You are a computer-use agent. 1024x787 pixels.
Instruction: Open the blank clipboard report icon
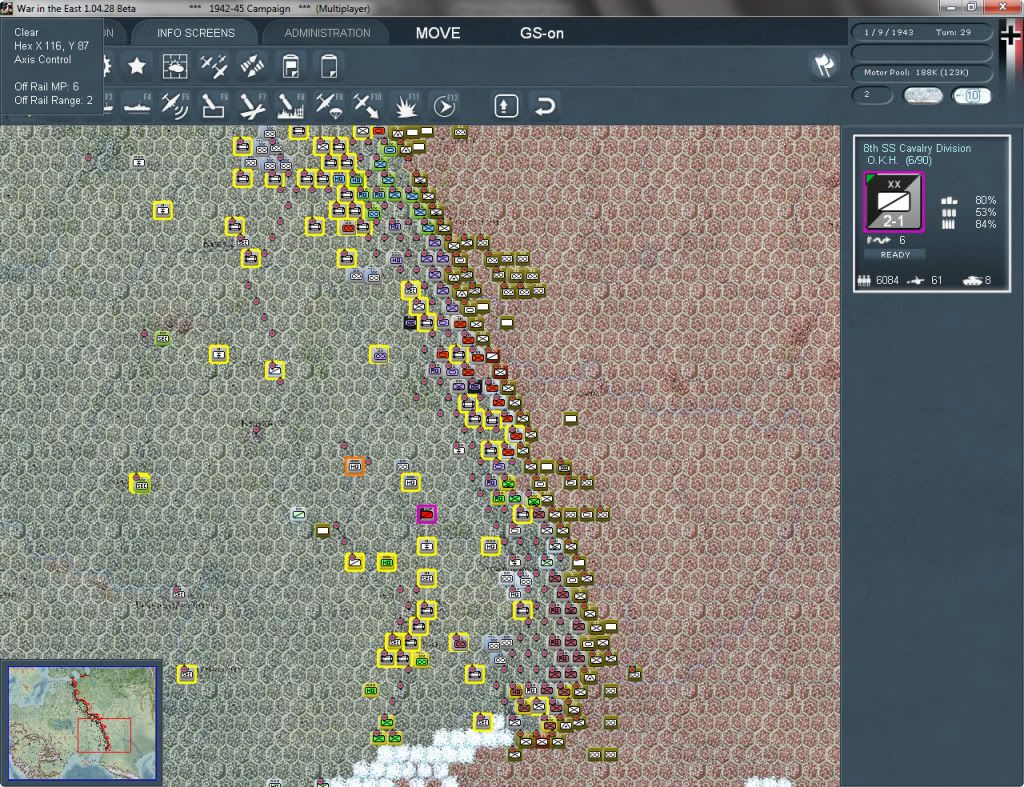pyautogui.click(x=328, y=66)
